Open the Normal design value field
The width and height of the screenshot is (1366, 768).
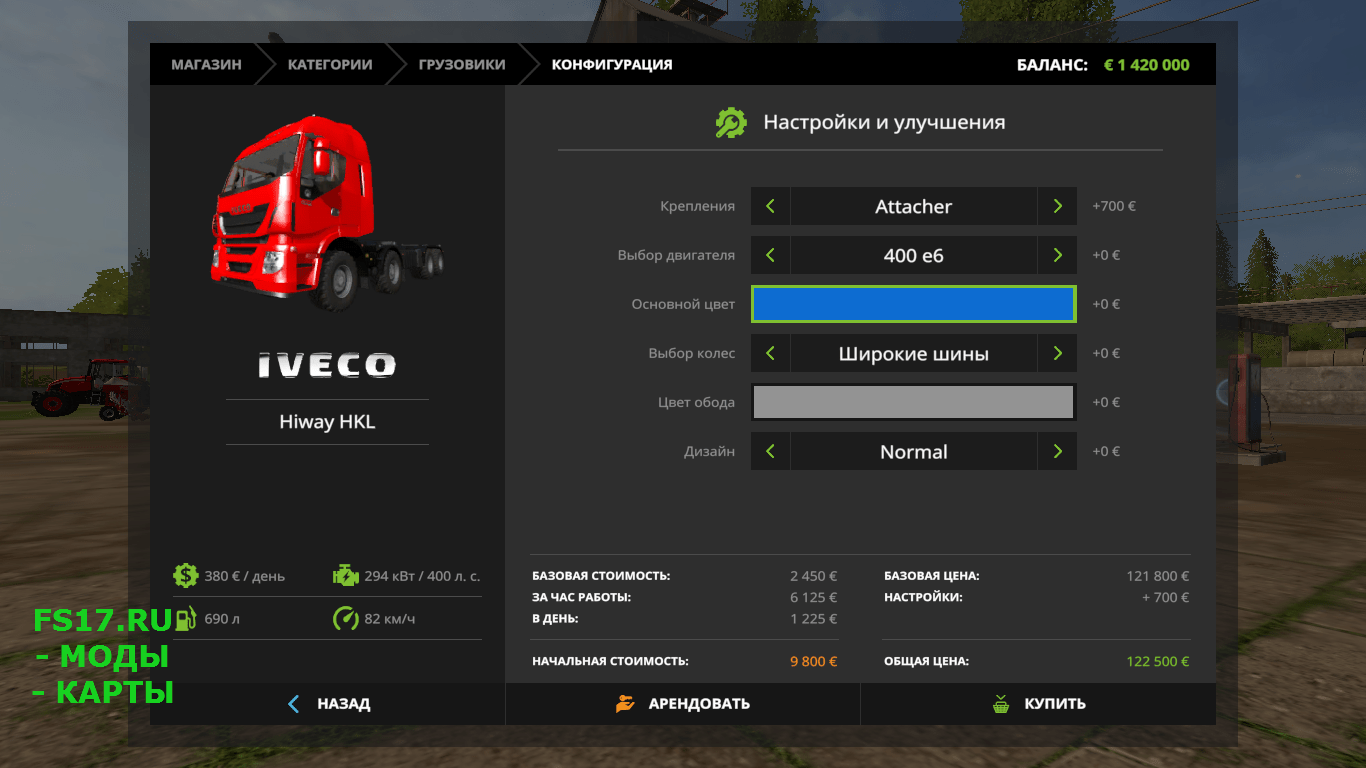tap(914, 451)
